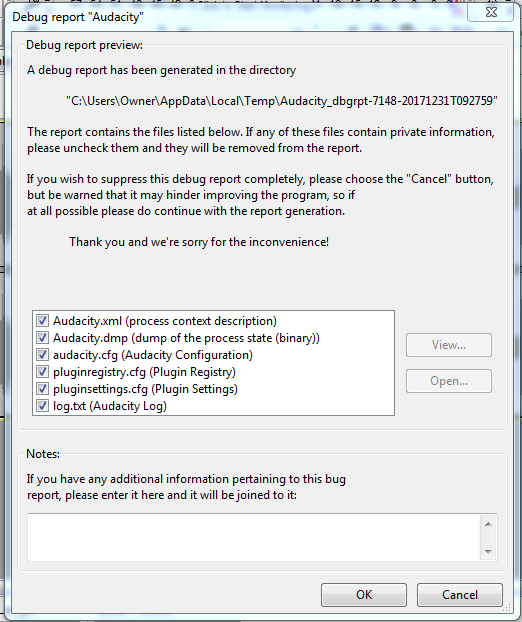The image size is (522, 622).
Task: Click the Notes scrollbar up arrow
Action: click(488, 524)
